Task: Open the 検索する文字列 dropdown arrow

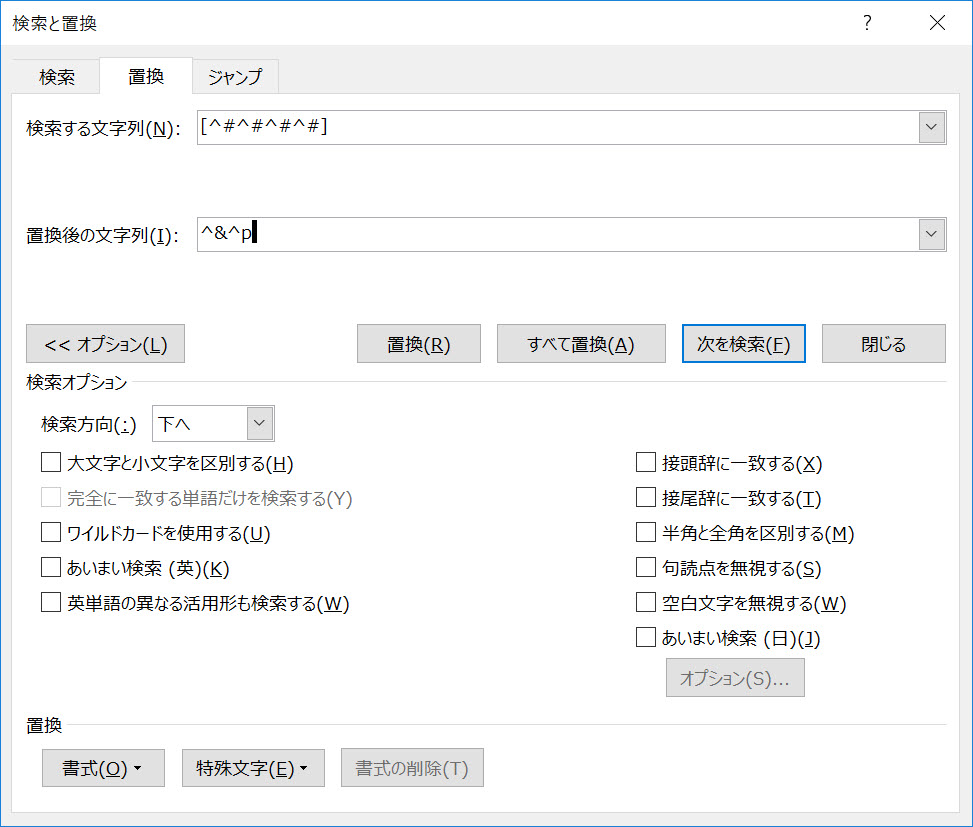Action: click(931, 127)
